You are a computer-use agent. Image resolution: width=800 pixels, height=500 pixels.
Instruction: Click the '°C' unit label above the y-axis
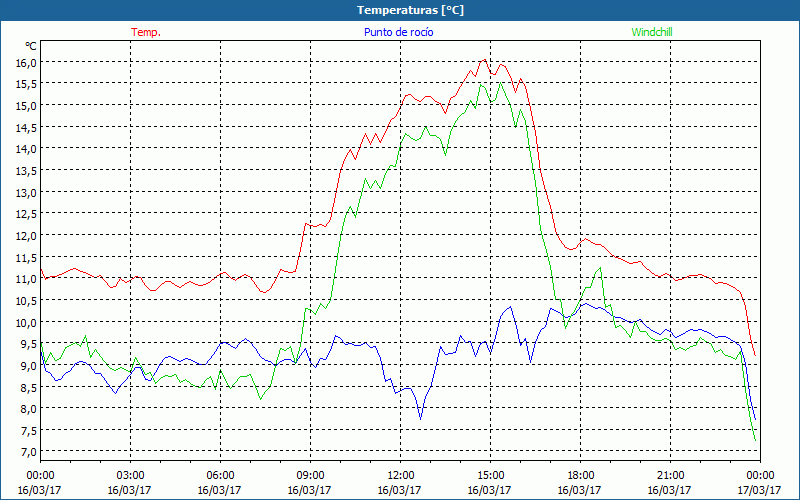coord(31,46)
